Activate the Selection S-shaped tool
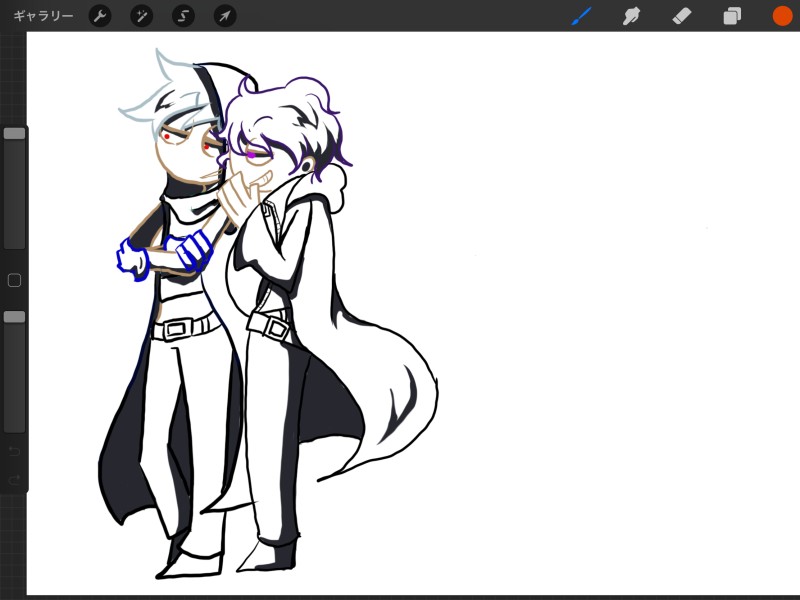800x600 pixels. click(x=183, y=16)
